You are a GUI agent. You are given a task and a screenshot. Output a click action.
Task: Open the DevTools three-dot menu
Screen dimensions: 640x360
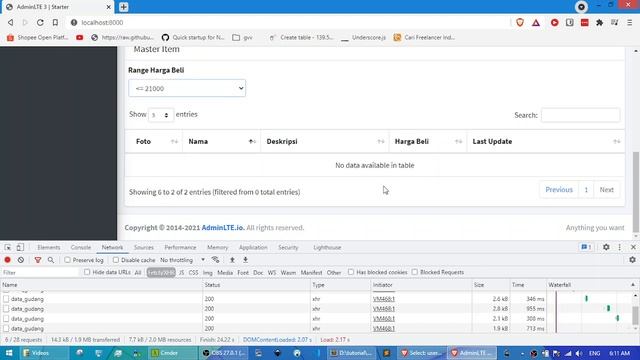(x=620, y=247)
